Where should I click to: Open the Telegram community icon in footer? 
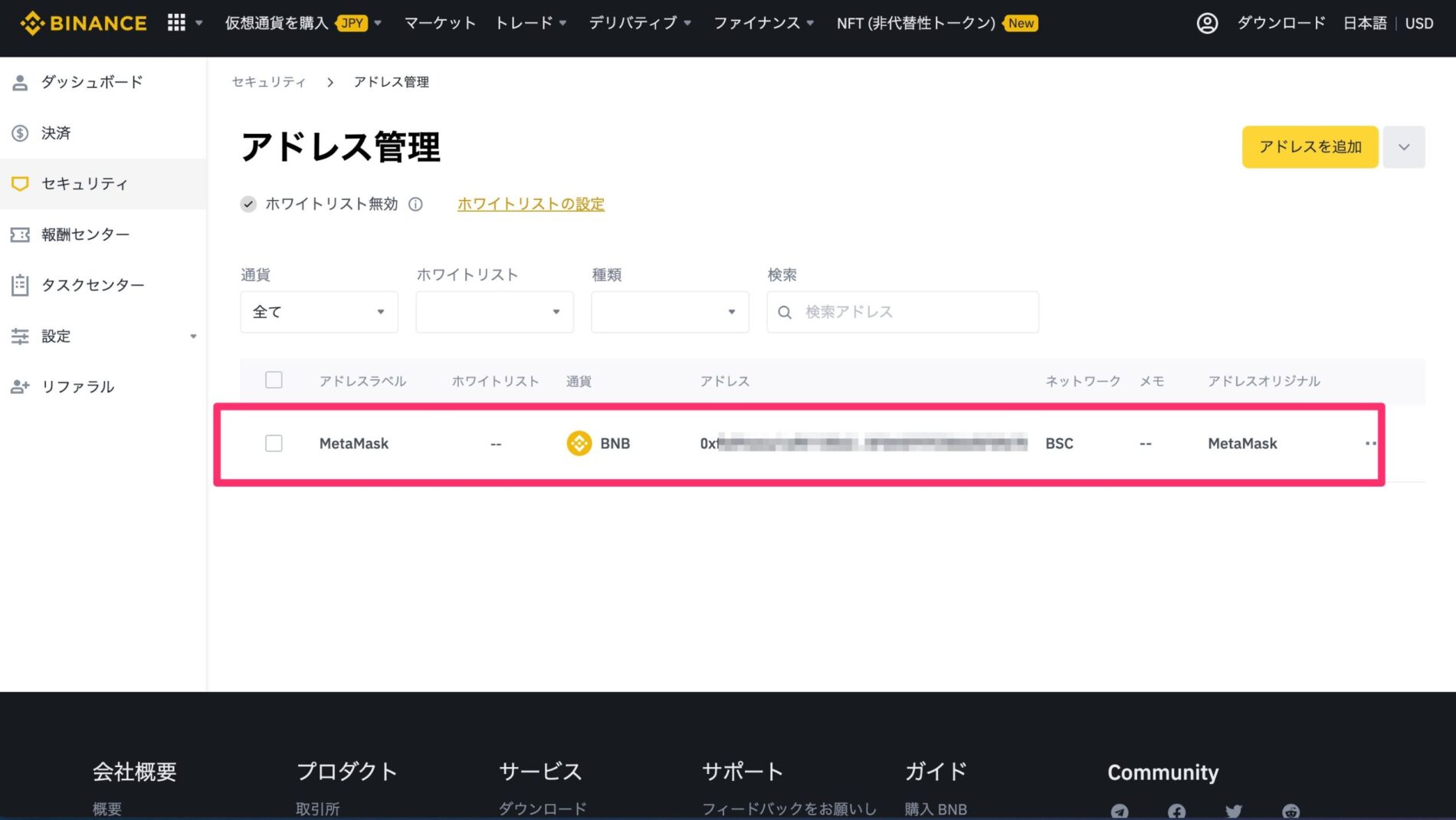click(x=1120, y=811)
